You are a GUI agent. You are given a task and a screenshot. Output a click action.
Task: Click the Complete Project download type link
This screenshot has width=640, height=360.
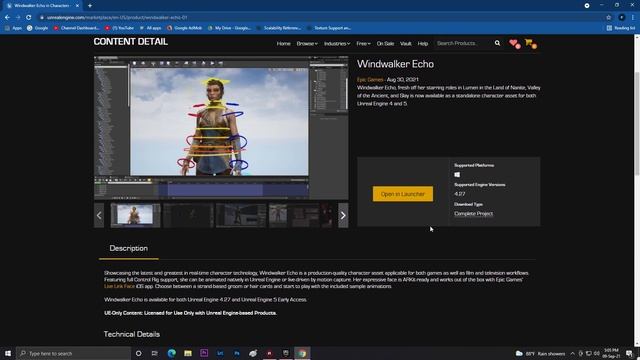473,214
